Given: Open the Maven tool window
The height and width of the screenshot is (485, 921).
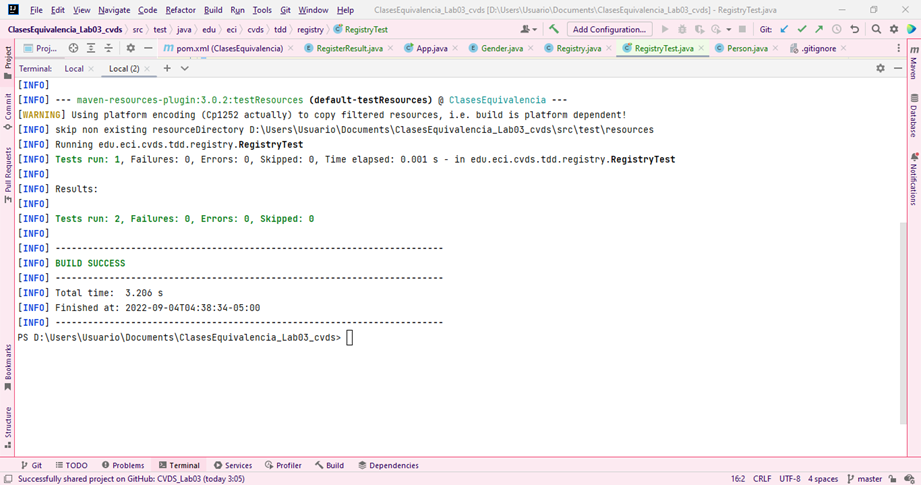Looking at the screenshot, I should [914, 63].
